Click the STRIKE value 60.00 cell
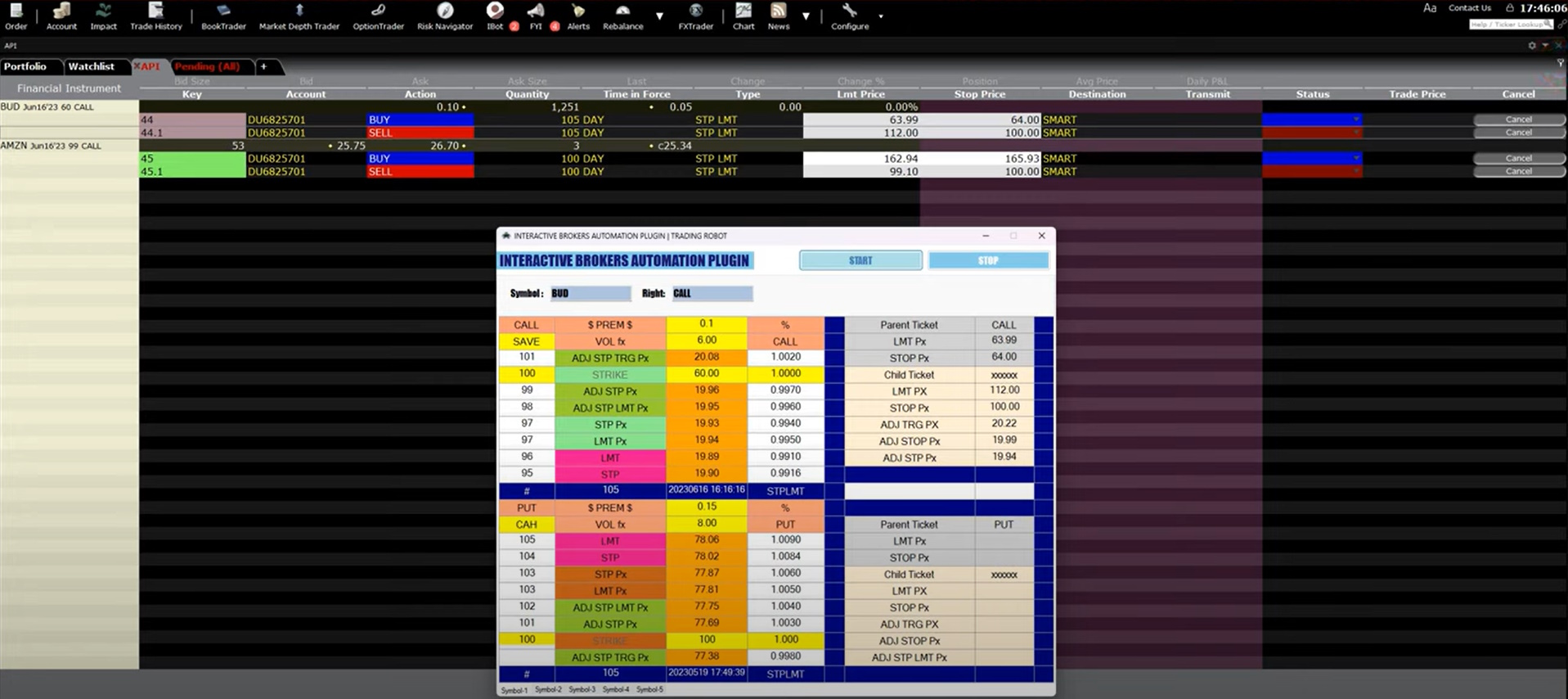Image resolution: width=1568 pixels, height=699 pixels. tap(707, 374)
